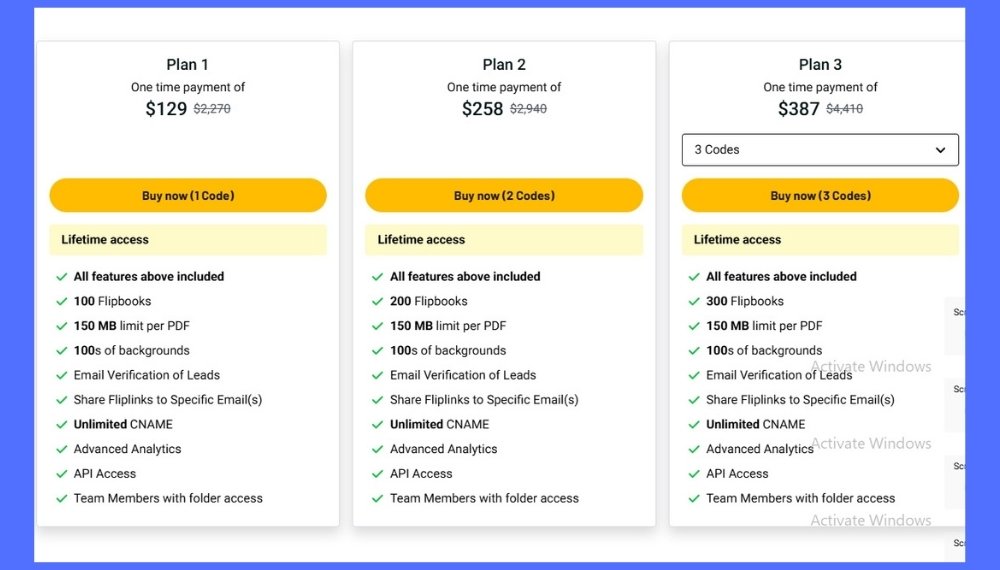Click the $129 price in Plan 1

(x=166, y=109)
